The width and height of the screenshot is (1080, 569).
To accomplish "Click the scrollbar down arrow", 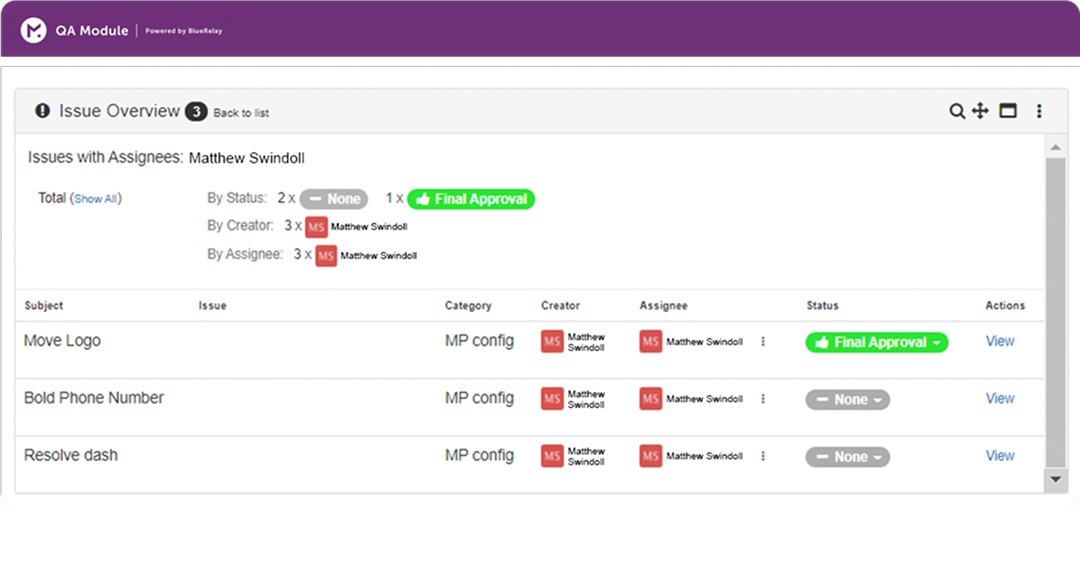I will tap(1055, 479).
